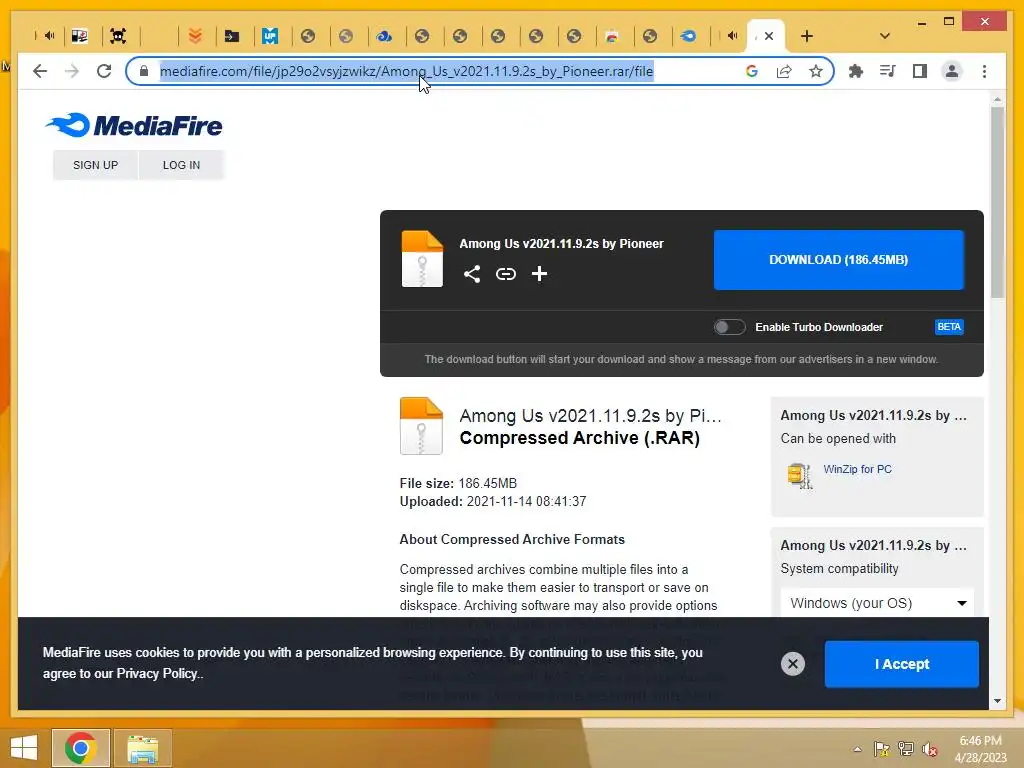
Task: Click the page vertical scrollbar thumb
Action: (997, 202)
